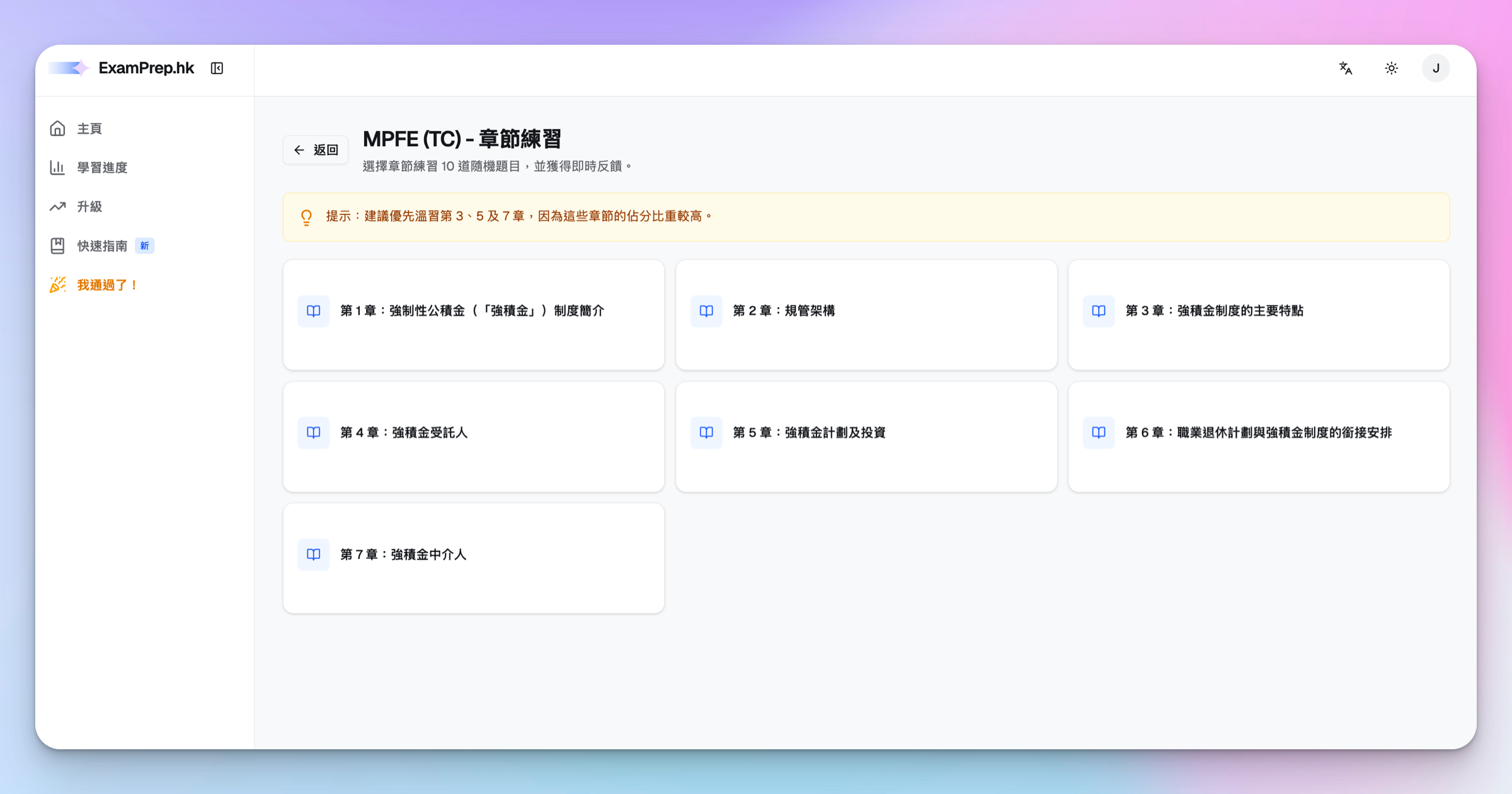This screenshot has height=794, width=1512.
Task: Open 第 5 章：強積金計劃及投資 card
Action: [866, 437]
